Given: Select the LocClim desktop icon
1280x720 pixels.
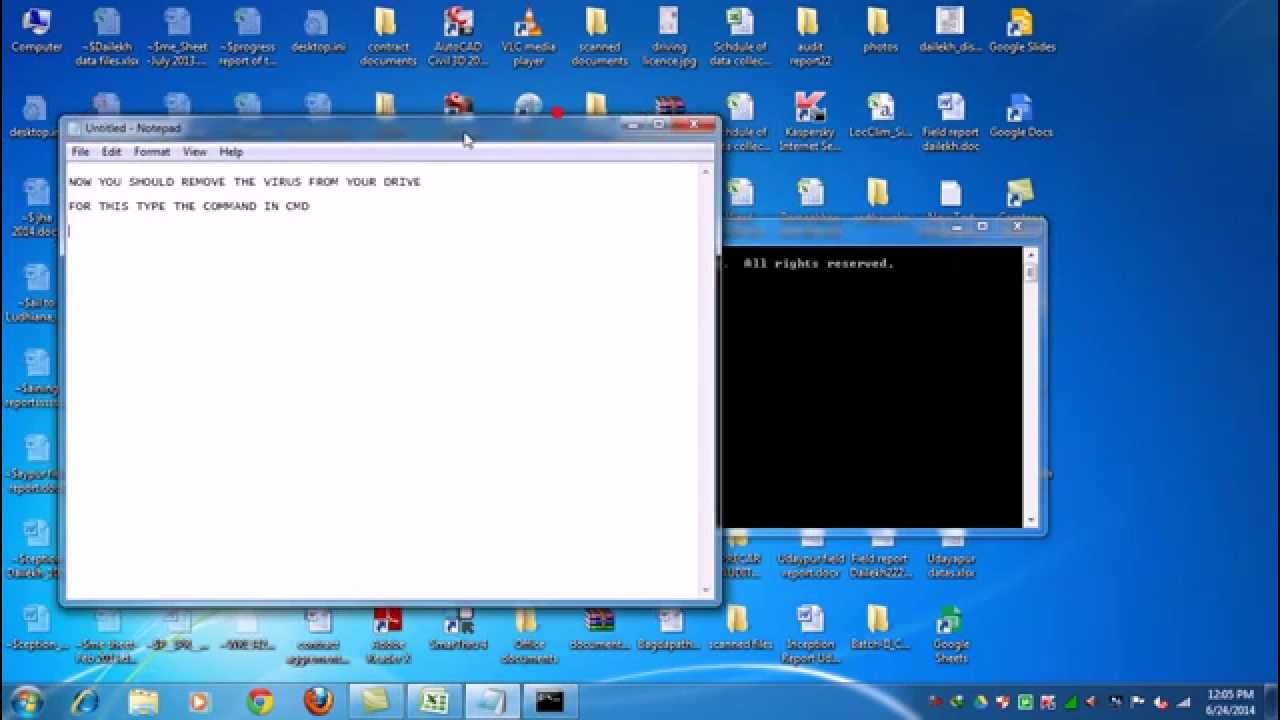Looking at the screenshot, I should point(880,116).
